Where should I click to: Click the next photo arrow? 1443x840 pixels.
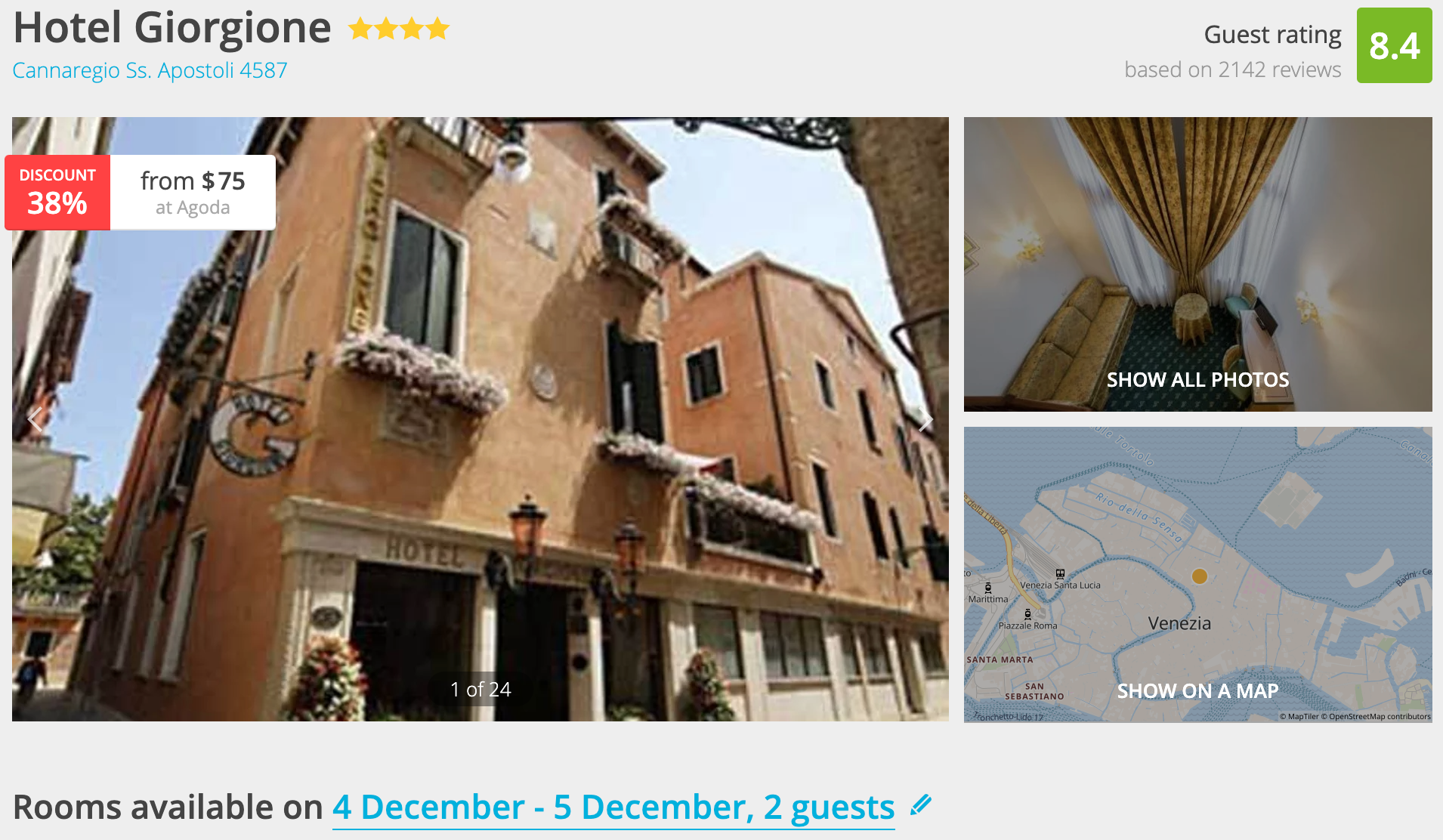(x=925, y=419)
